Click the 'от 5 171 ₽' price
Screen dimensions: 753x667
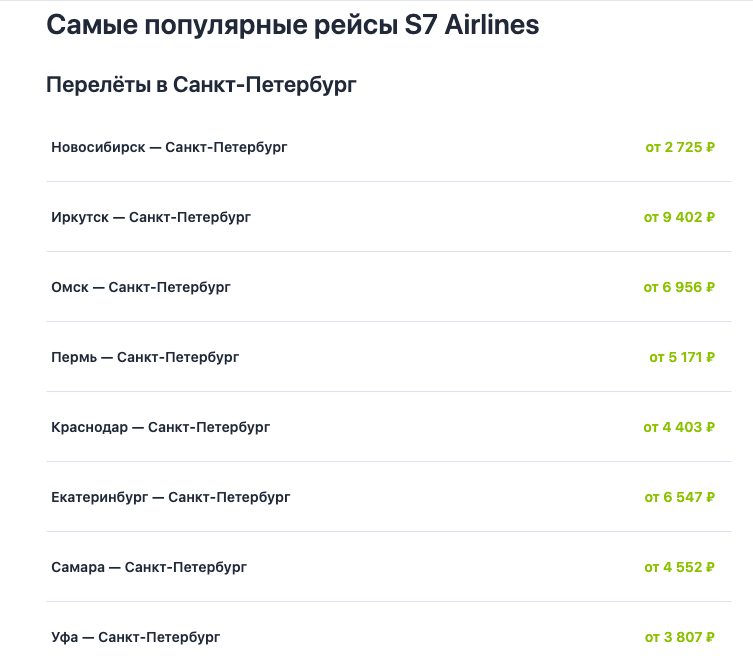682,357
